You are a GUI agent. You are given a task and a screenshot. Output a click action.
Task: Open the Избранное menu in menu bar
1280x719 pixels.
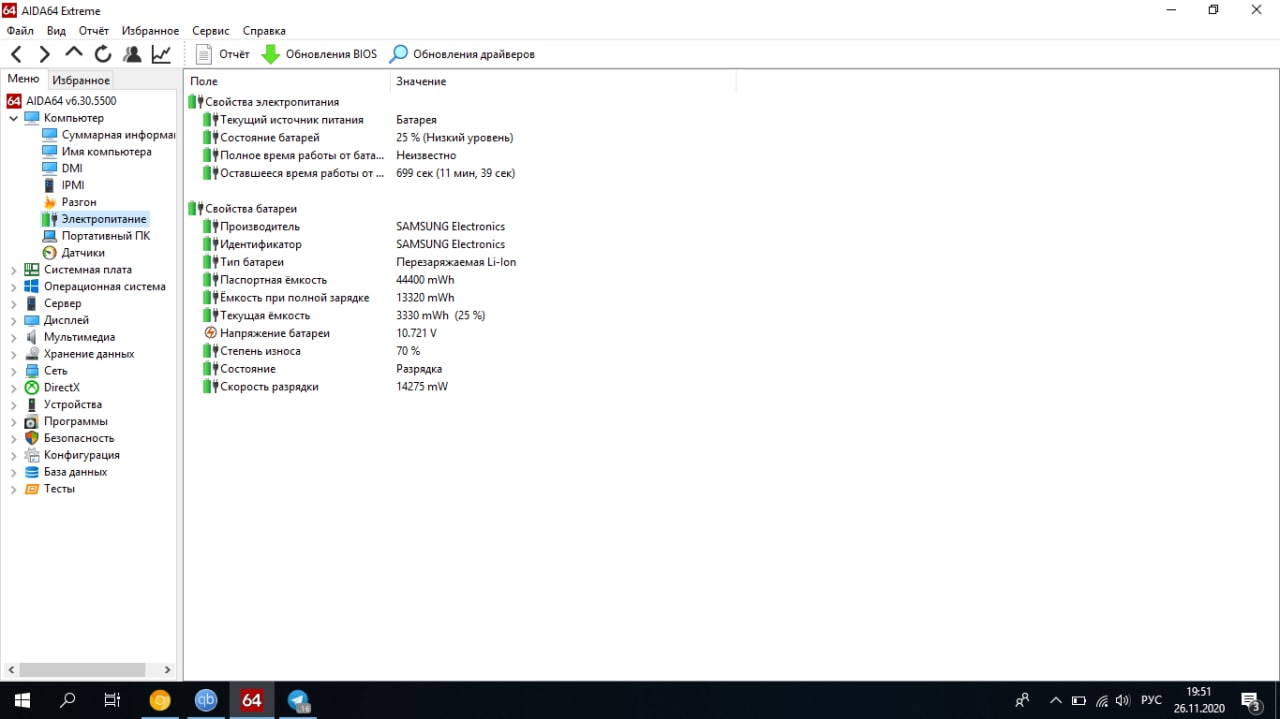click(150, 31)
